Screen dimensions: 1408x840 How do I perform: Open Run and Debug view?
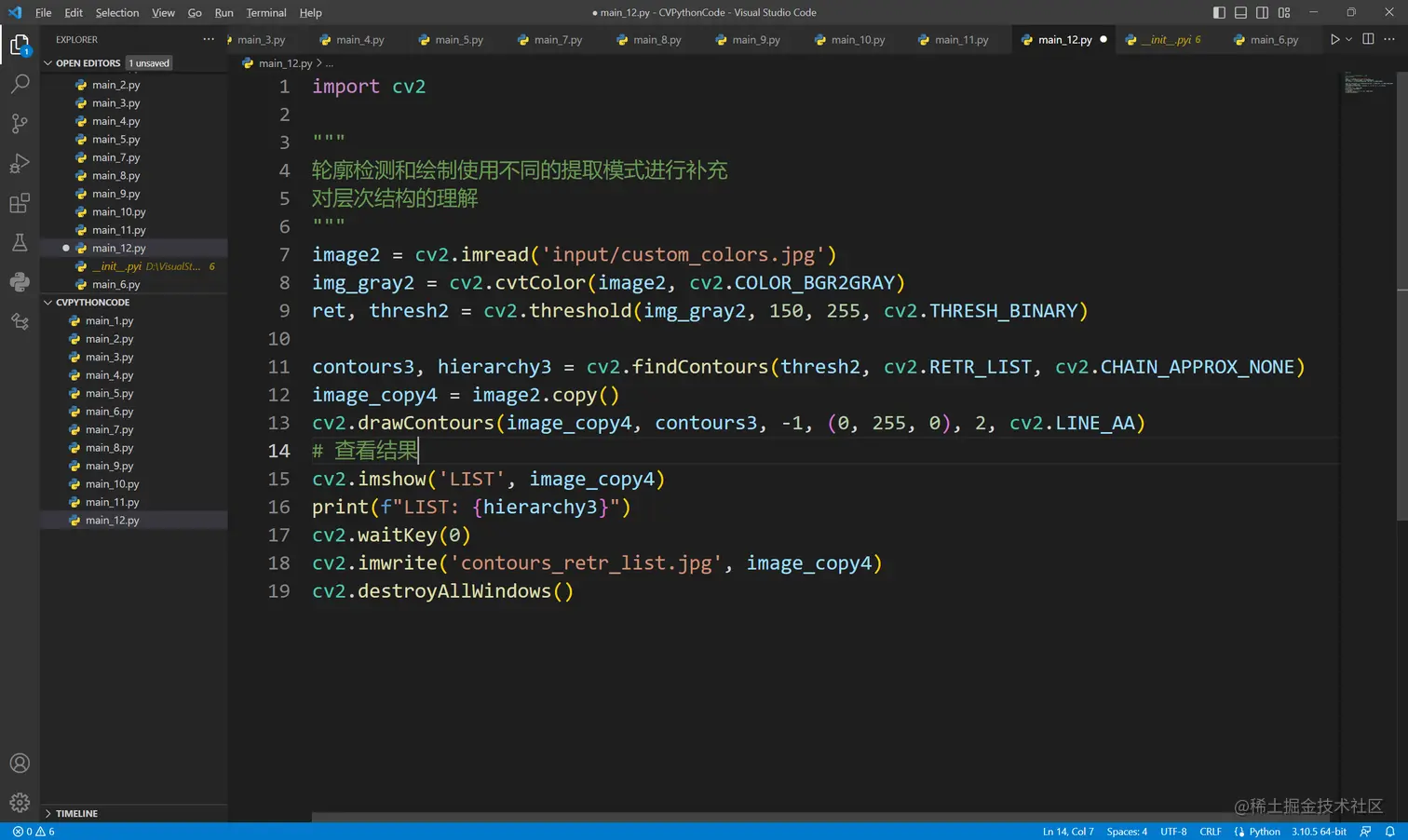coord(20,164)
